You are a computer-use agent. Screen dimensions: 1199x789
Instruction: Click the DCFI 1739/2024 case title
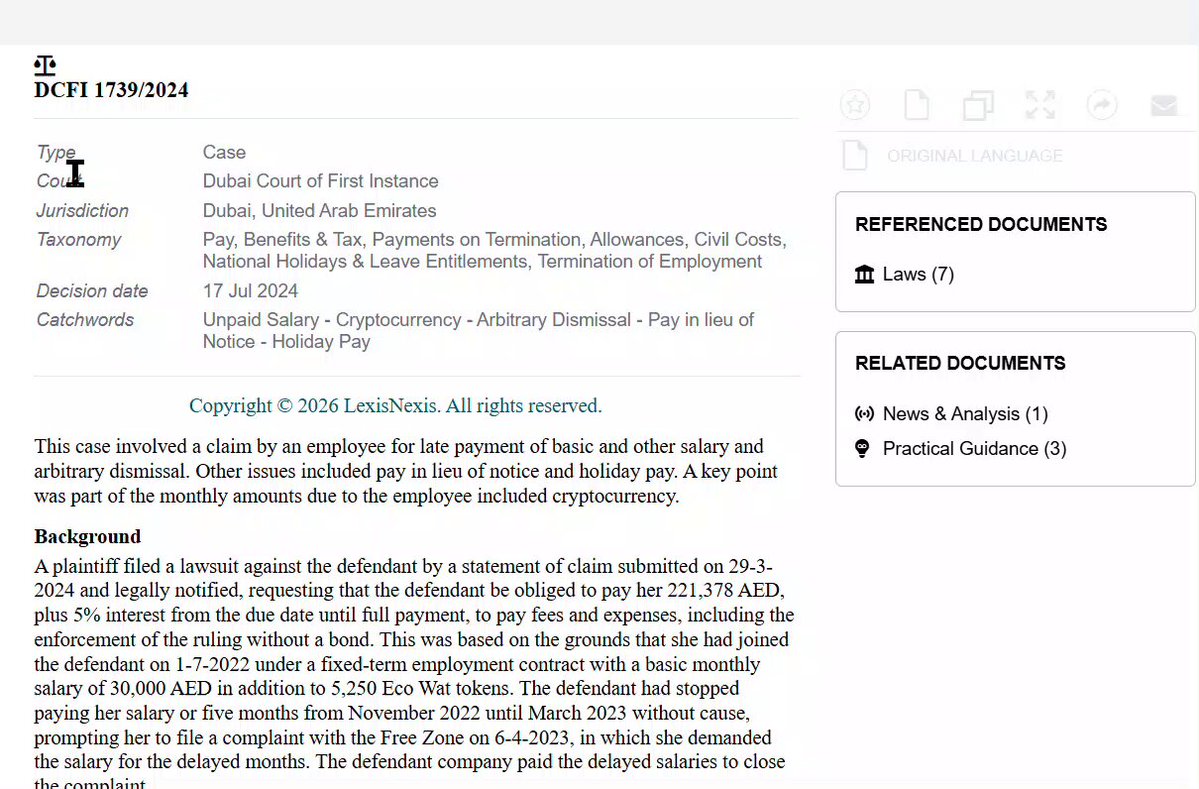tap(111, 90)
